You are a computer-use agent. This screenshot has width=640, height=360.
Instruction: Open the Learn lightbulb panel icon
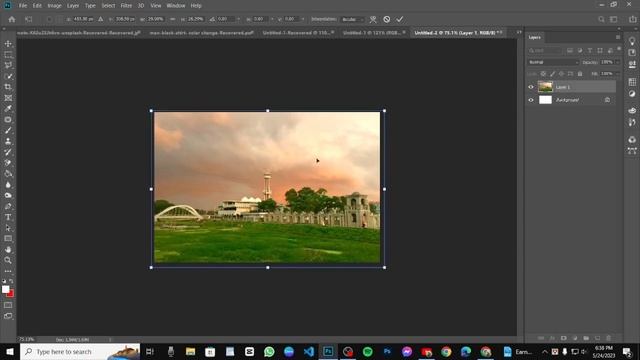[x=632, y=41]
